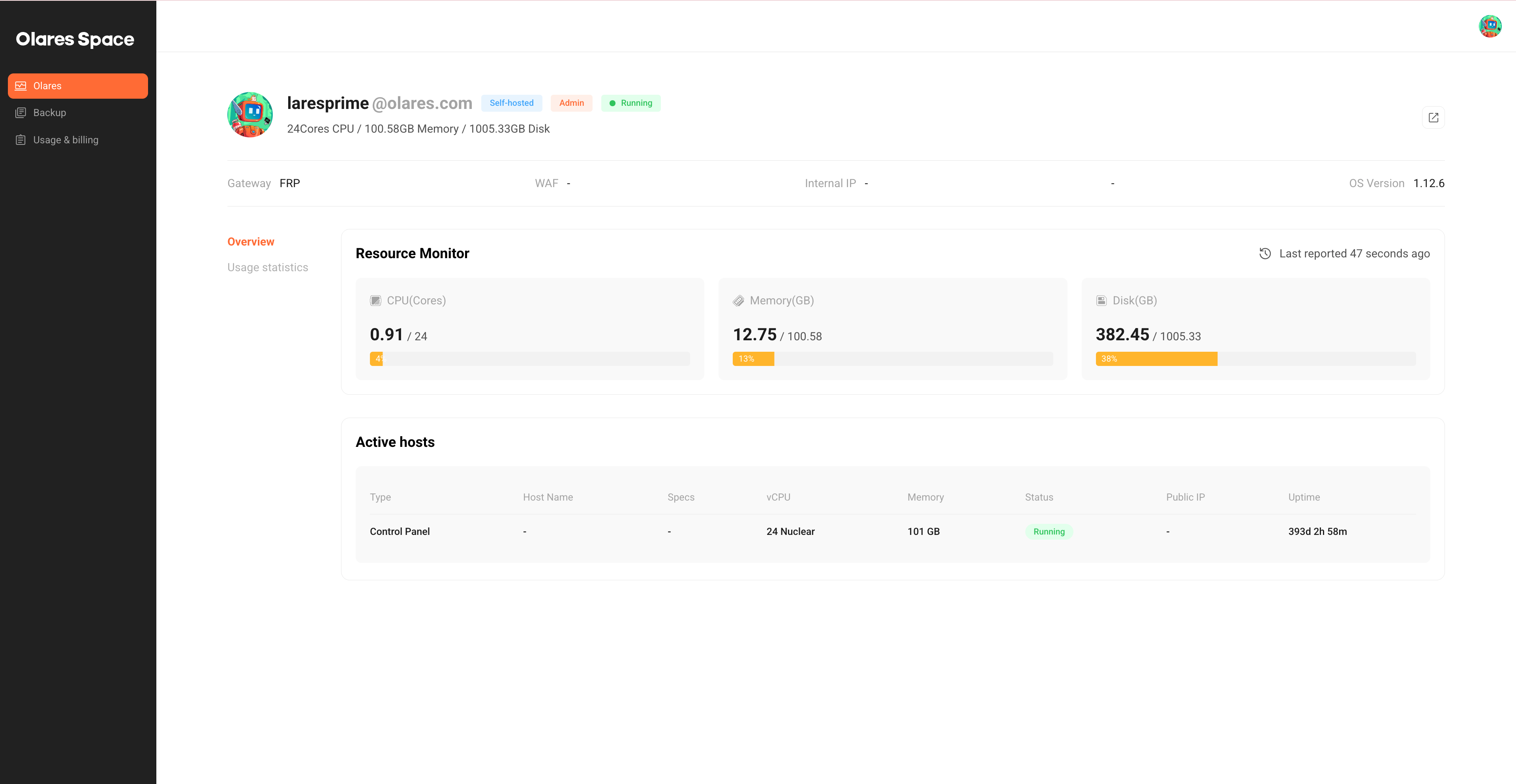Click the Admin badge

tap(571, 103)
